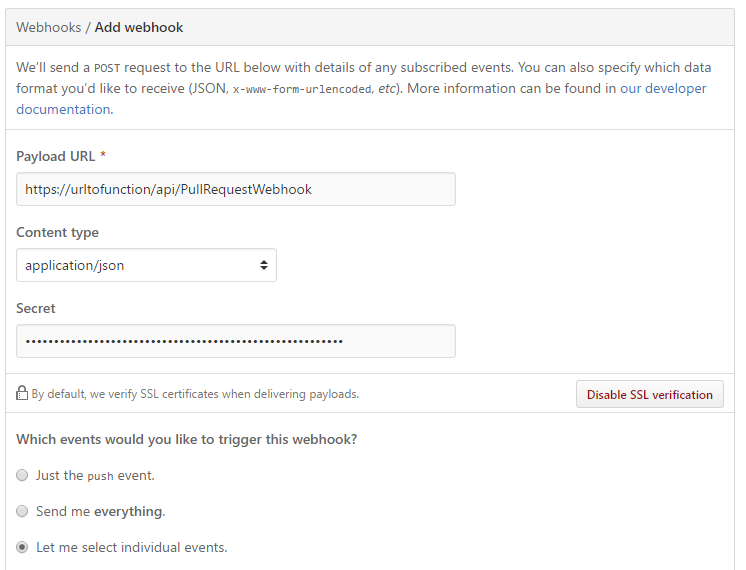
Task: Click the Payload URL label
Action: [x=55, y=156]
